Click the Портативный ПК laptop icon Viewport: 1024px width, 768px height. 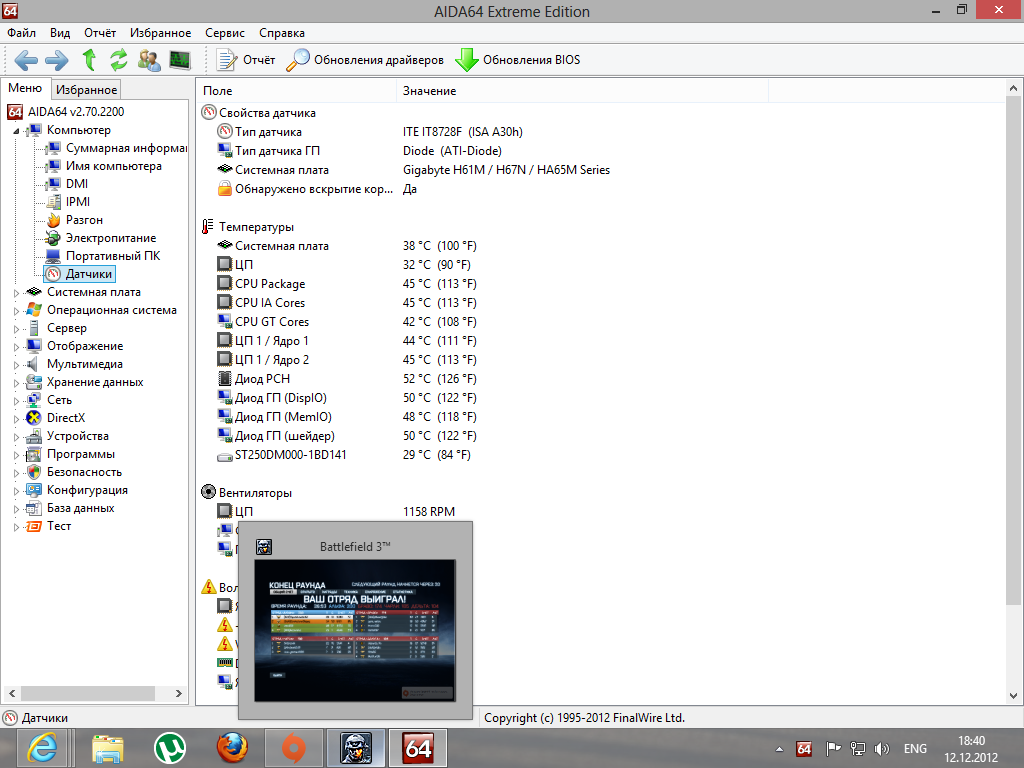53,256
